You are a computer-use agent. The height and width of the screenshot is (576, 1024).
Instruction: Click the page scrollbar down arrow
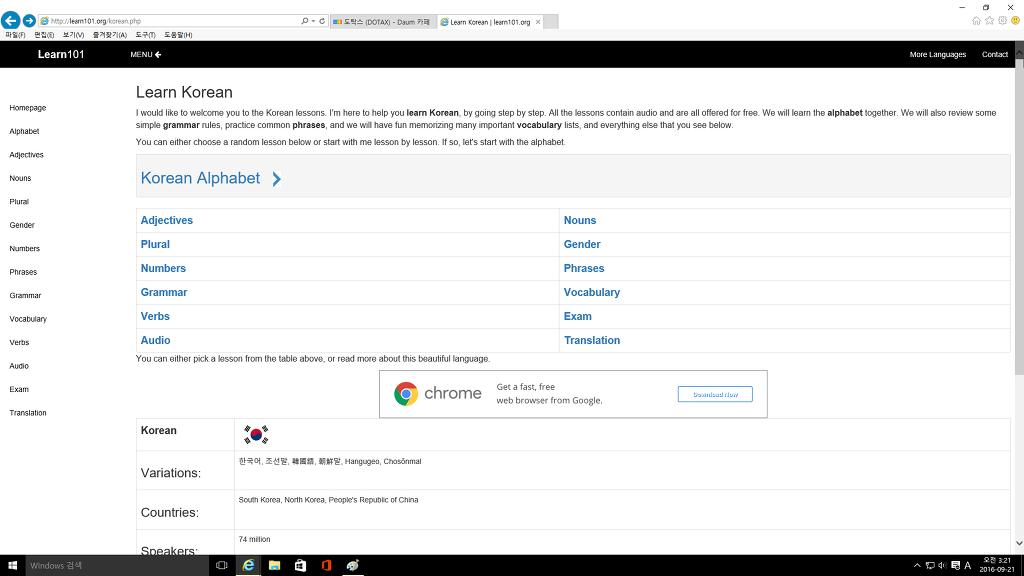tap(1019, 543)
